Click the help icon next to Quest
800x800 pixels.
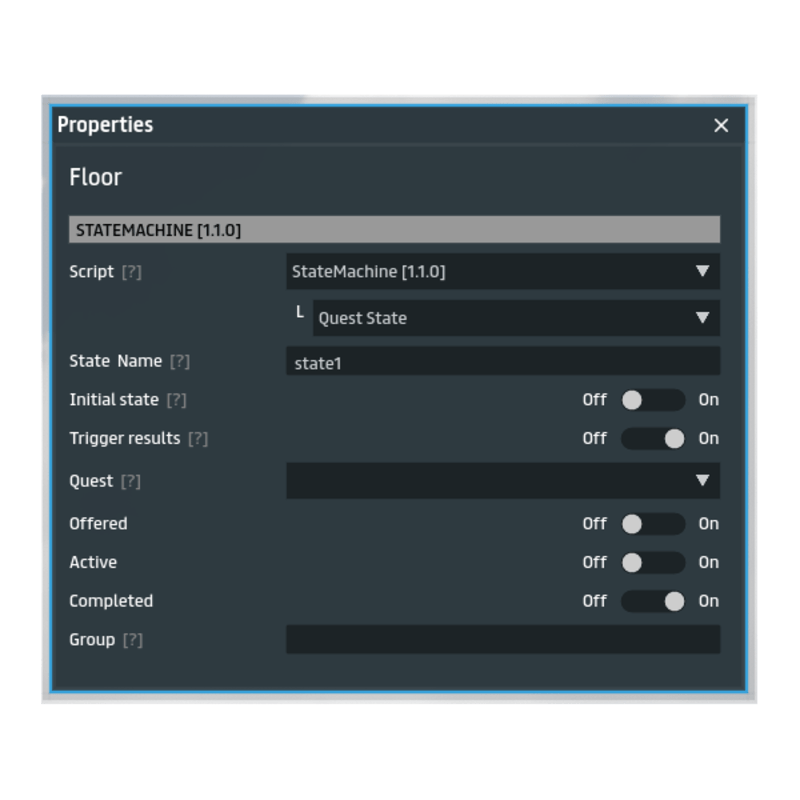131,482
